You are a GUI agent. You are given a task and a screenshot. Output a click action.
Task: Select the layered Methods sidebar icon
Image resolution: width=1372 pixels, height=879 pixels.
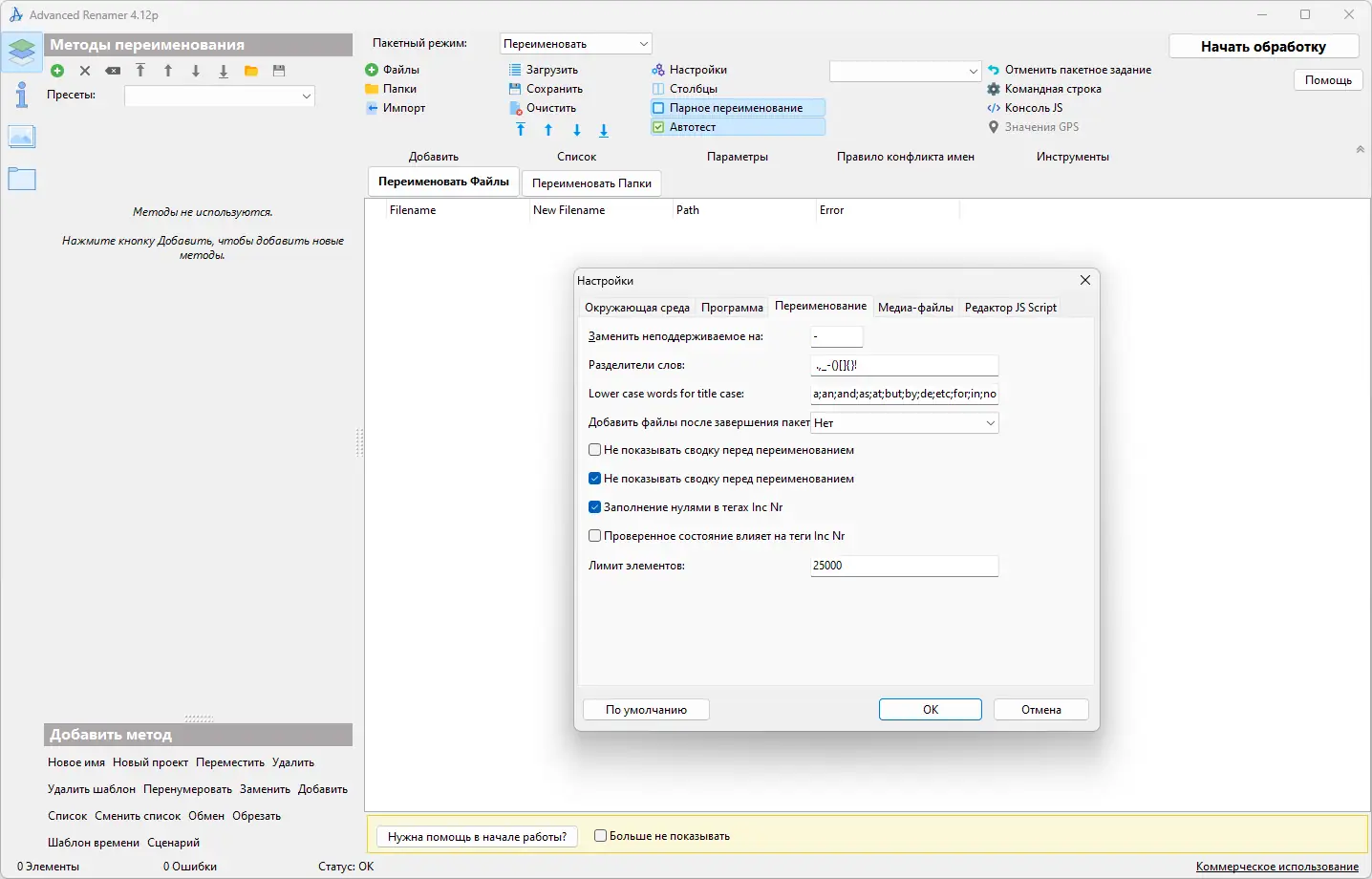[21, 52]
